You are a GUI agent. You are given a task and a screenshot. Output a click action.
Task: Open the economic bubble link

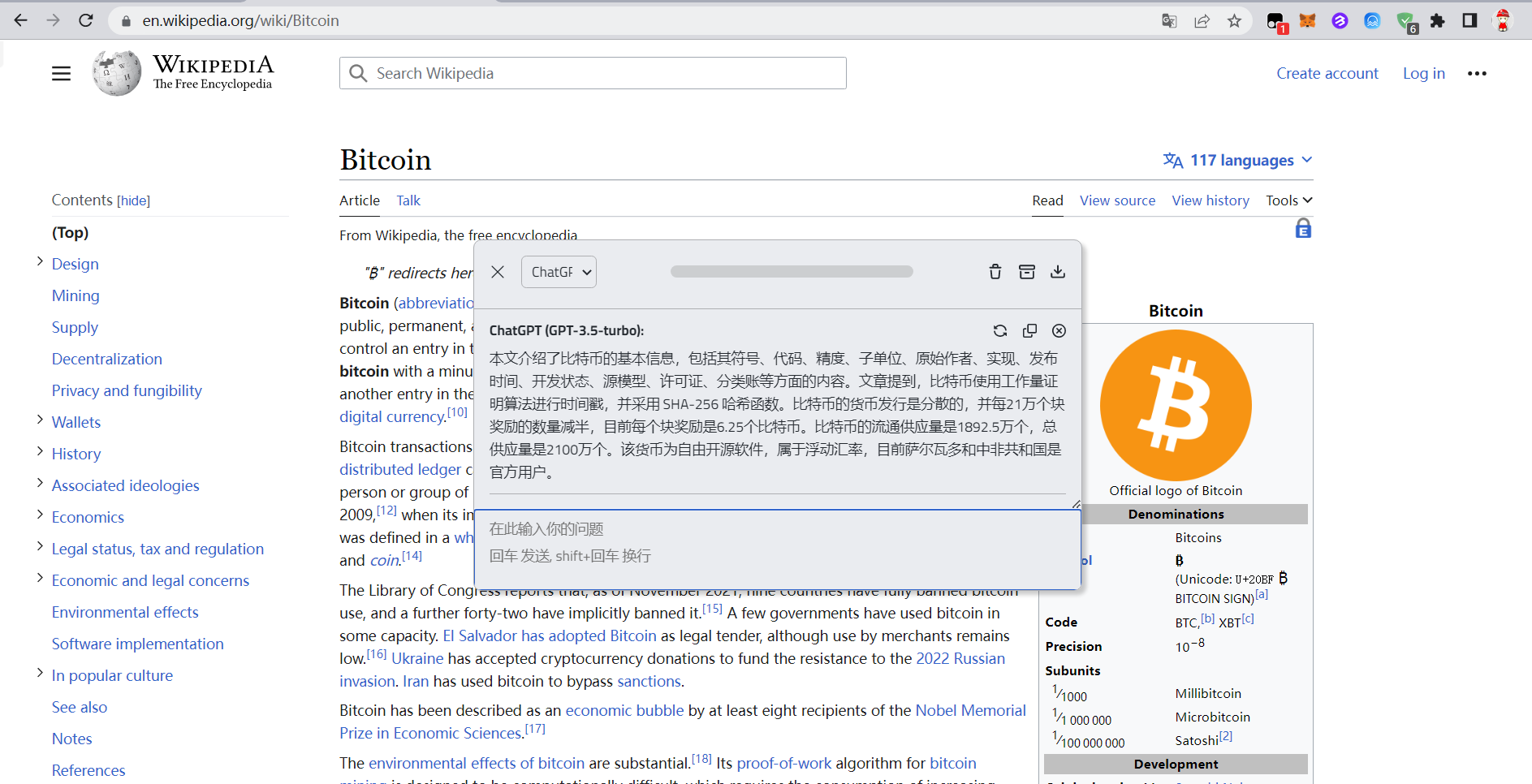coord(624,710)
